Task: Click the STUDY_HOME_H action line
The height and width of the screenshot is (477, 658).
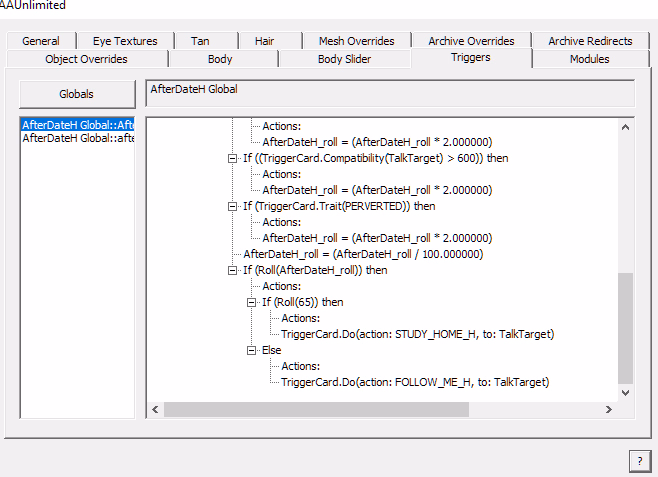Action: [417, 334]
